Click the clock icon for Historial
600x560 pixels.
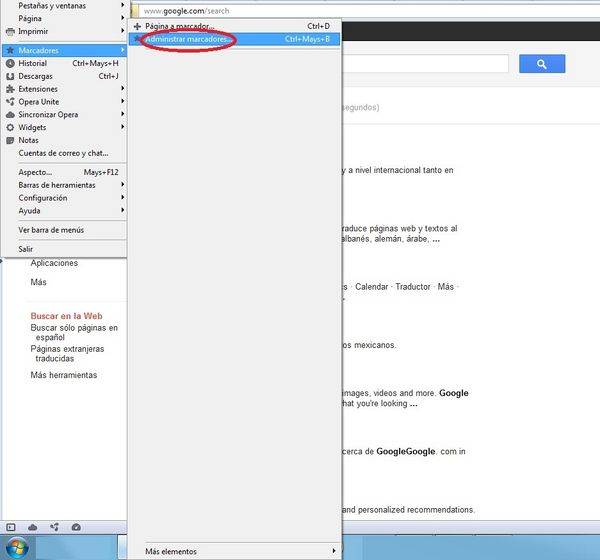9,63
